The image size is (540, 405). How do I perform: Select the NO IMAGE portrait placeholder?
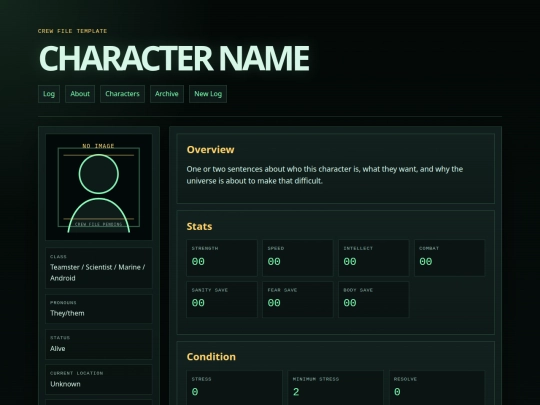tap(99, 187)
